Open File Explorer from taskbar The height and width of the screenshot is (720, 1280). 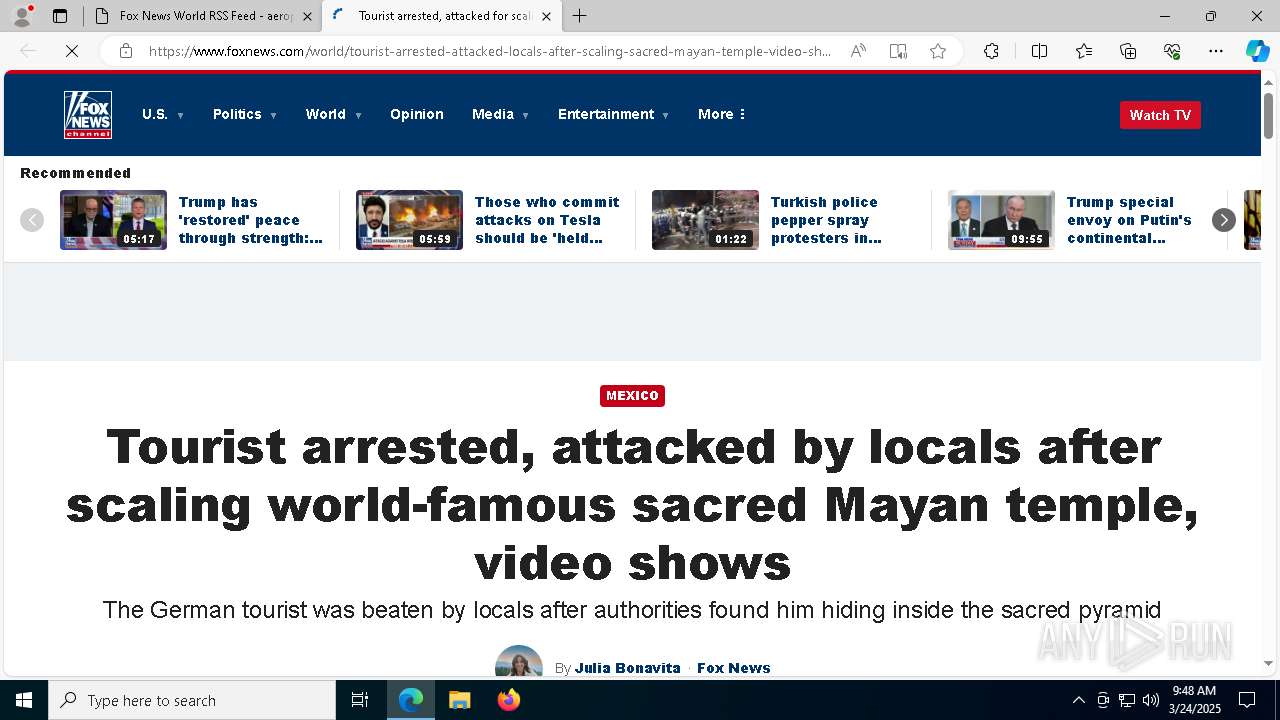(x=459, y=700)
